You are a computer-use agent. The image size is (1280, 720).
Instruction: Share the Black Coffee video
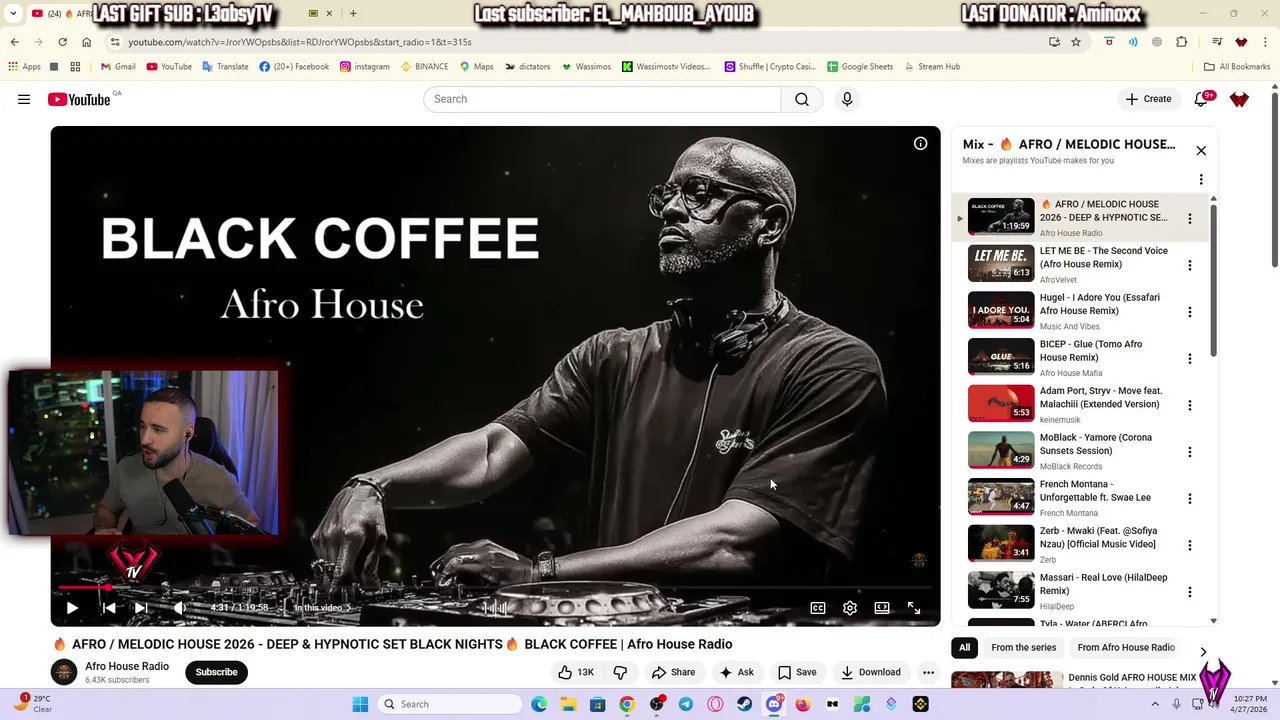coord(673,672)
